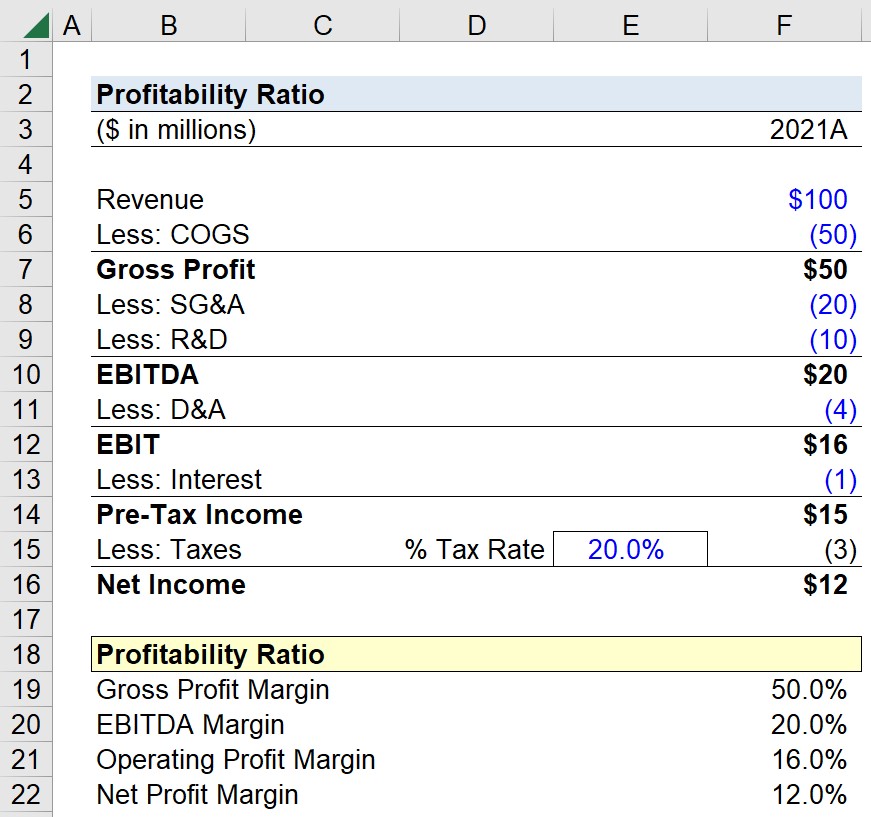The height and width of the screenshot is (817, 871).
Task: Select the 16.0% operating margin value
Action: (x=809, y=759)
